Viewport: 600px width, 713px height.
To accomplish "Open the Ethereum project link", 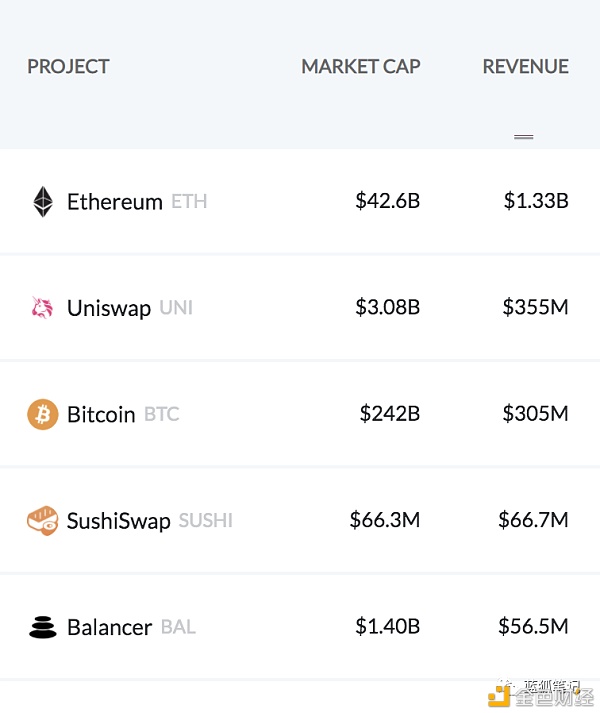I will point(115,201).
